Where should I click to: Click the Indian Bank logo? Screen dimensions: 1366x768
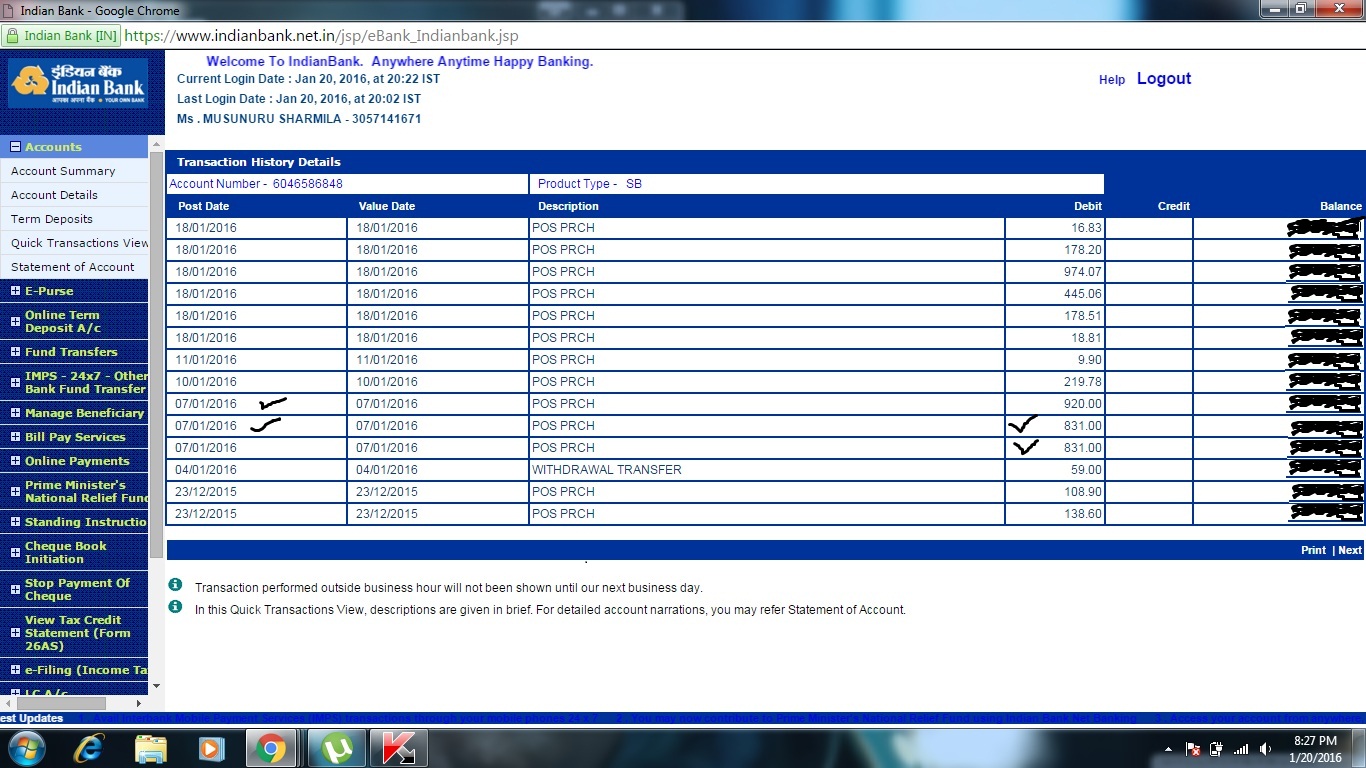coord(78,83)
